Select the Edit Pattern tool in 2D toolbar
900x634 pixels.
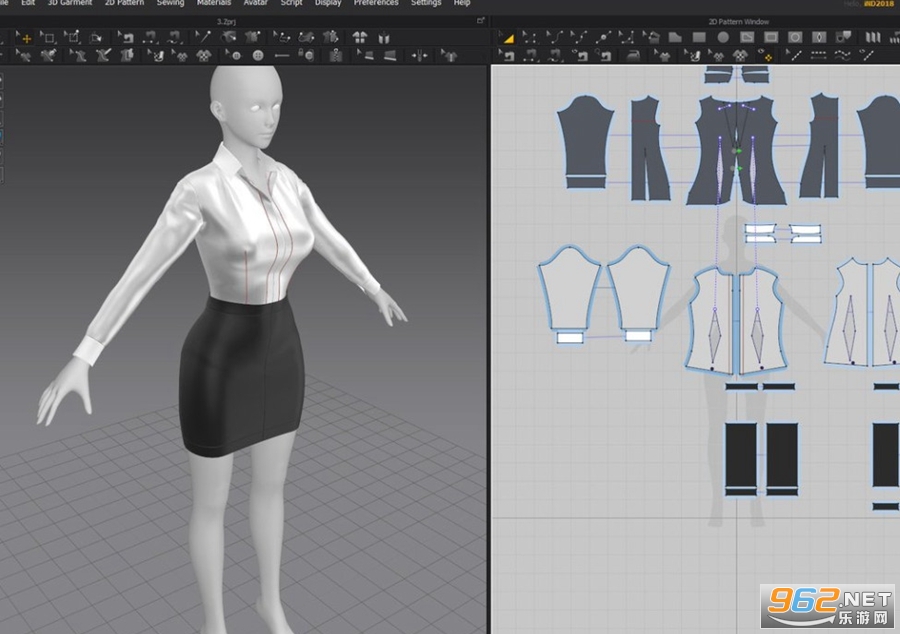click(x=530, y=38)
